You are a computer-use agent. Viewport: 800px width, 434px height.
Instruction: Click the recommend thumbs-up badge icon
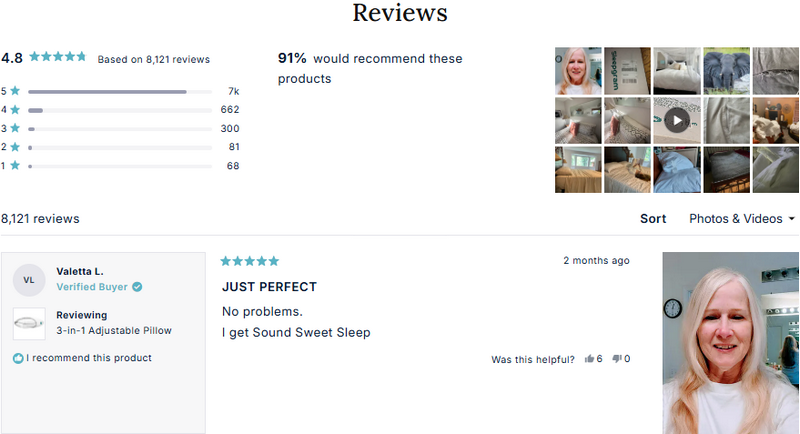[18, 358]
